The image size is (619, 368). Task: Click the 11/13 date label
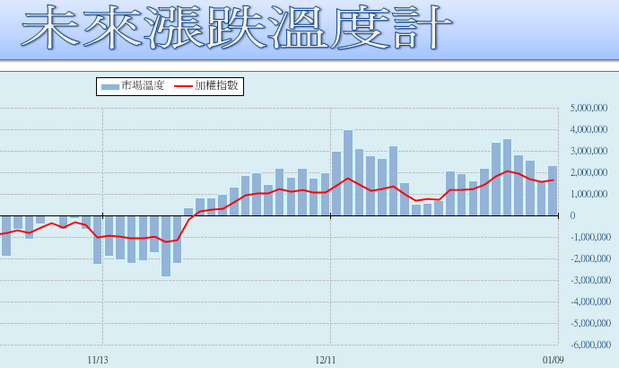tap(98, 360)
